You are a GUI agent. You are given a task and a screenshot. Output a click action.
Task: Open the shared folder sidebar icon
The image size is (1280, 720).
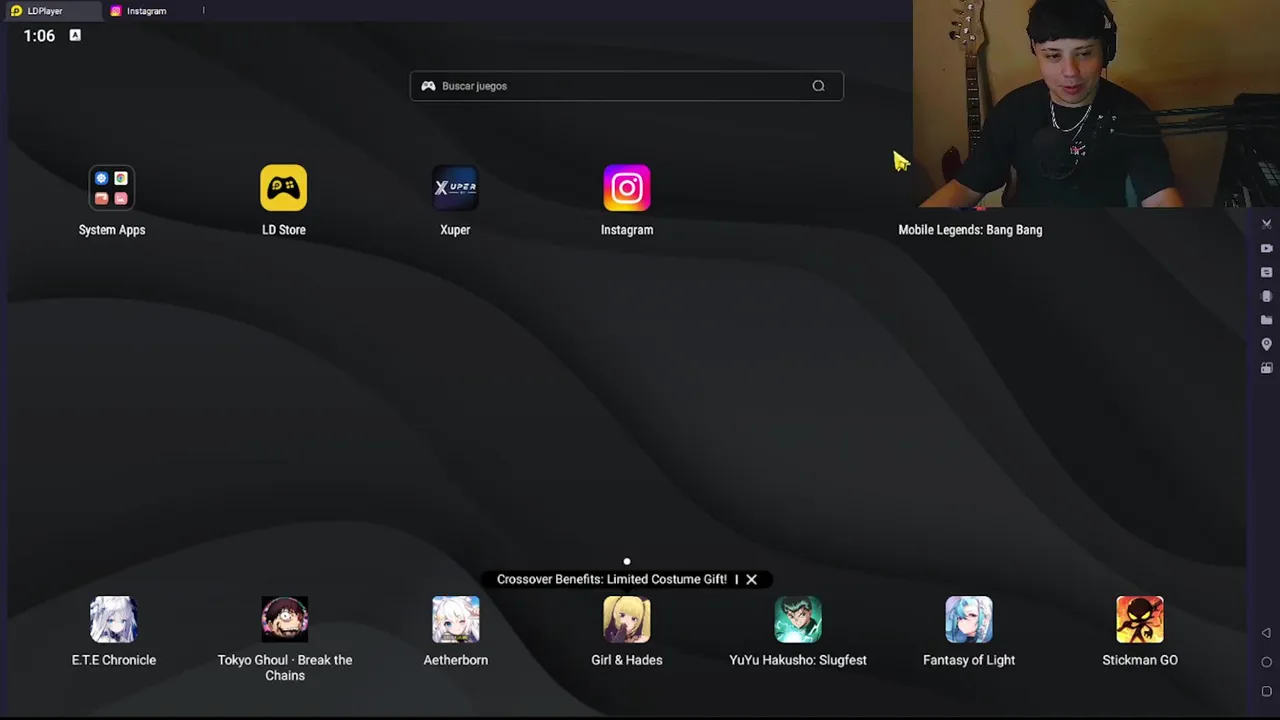pos(1266,320)
